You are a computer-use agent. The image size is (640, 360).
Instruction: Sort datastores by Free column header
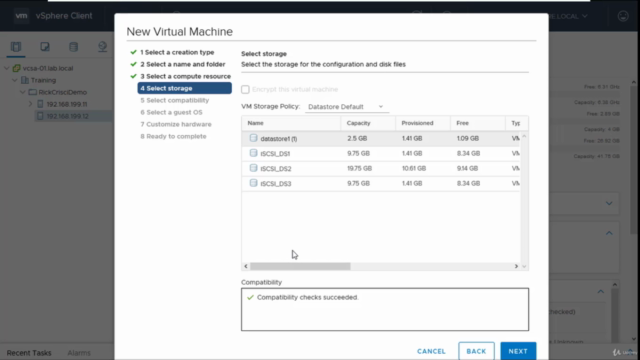click(478, 123)
